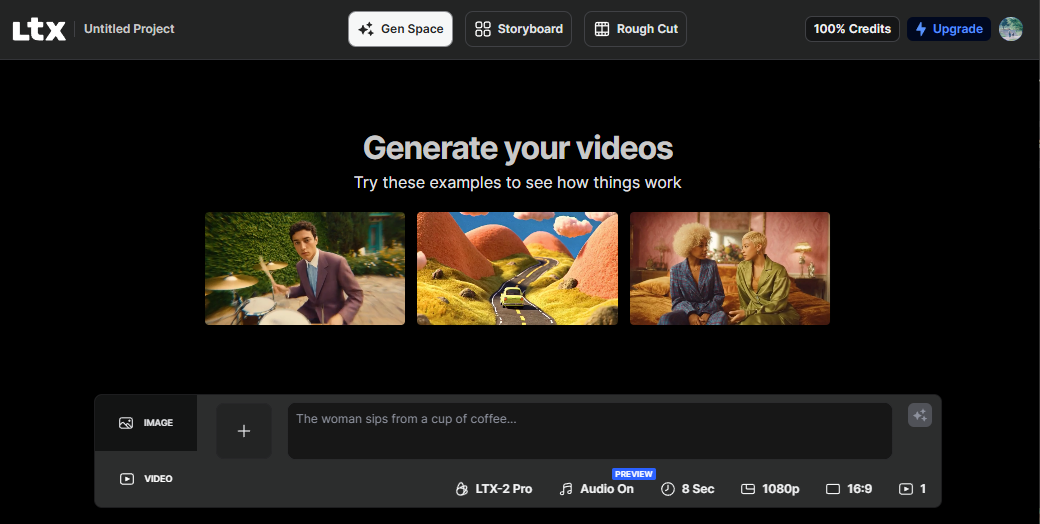Click the Upgrade button

(x=948, y=29)
